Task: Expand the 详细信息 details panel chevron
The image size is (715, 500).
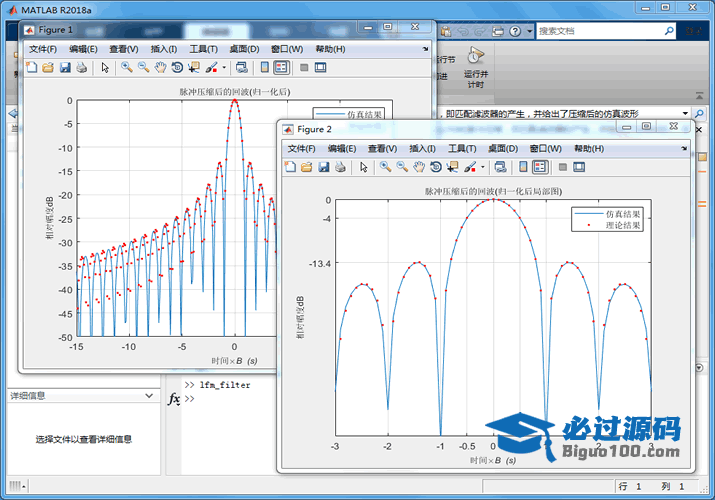Action: tap(149, 396)
